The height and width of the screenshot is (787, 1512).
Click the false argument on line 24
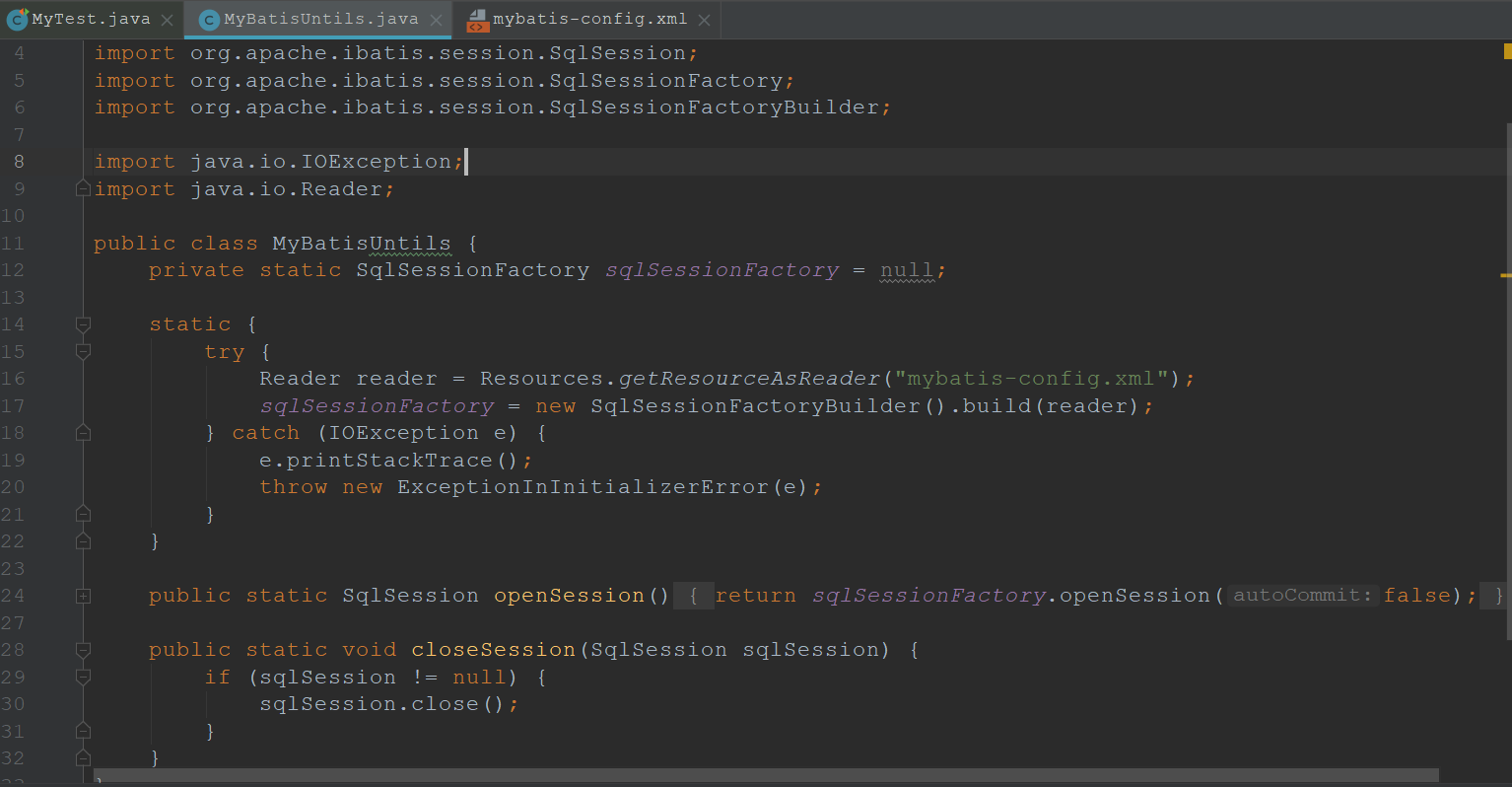1416,596
